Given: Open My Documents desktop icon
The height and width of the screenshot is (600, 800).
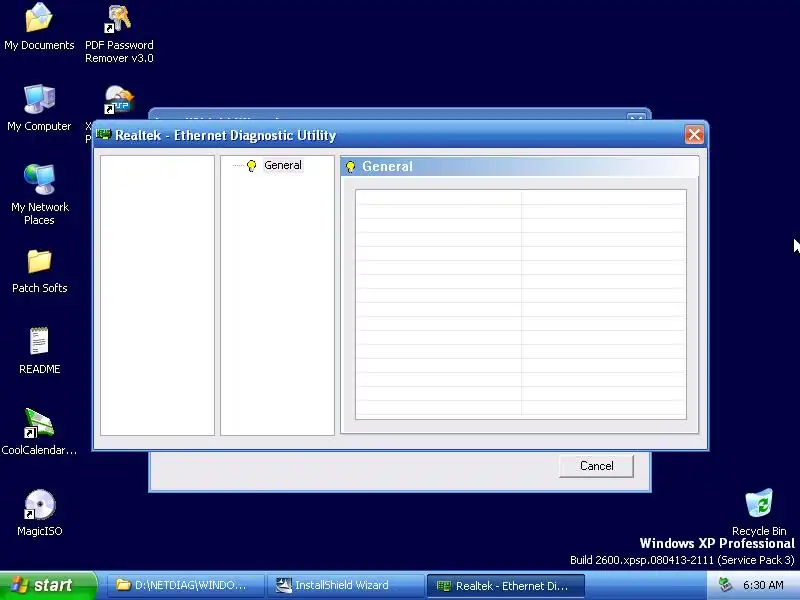Looking at the screenshot, I should (39, 27).
